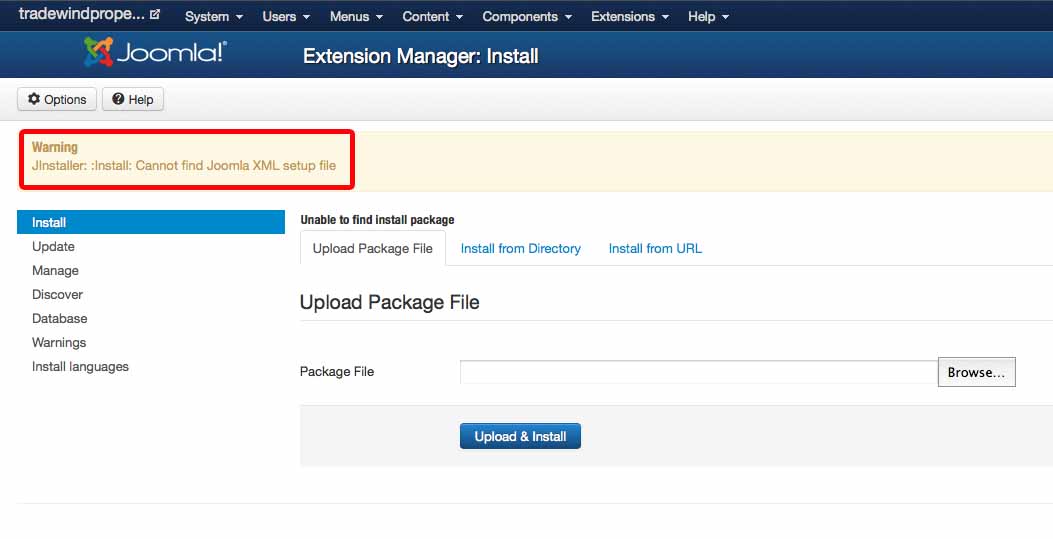Expand the Content menu caret arrow
This screenshot has height=539, width=1053.
(x=459, y=17)
